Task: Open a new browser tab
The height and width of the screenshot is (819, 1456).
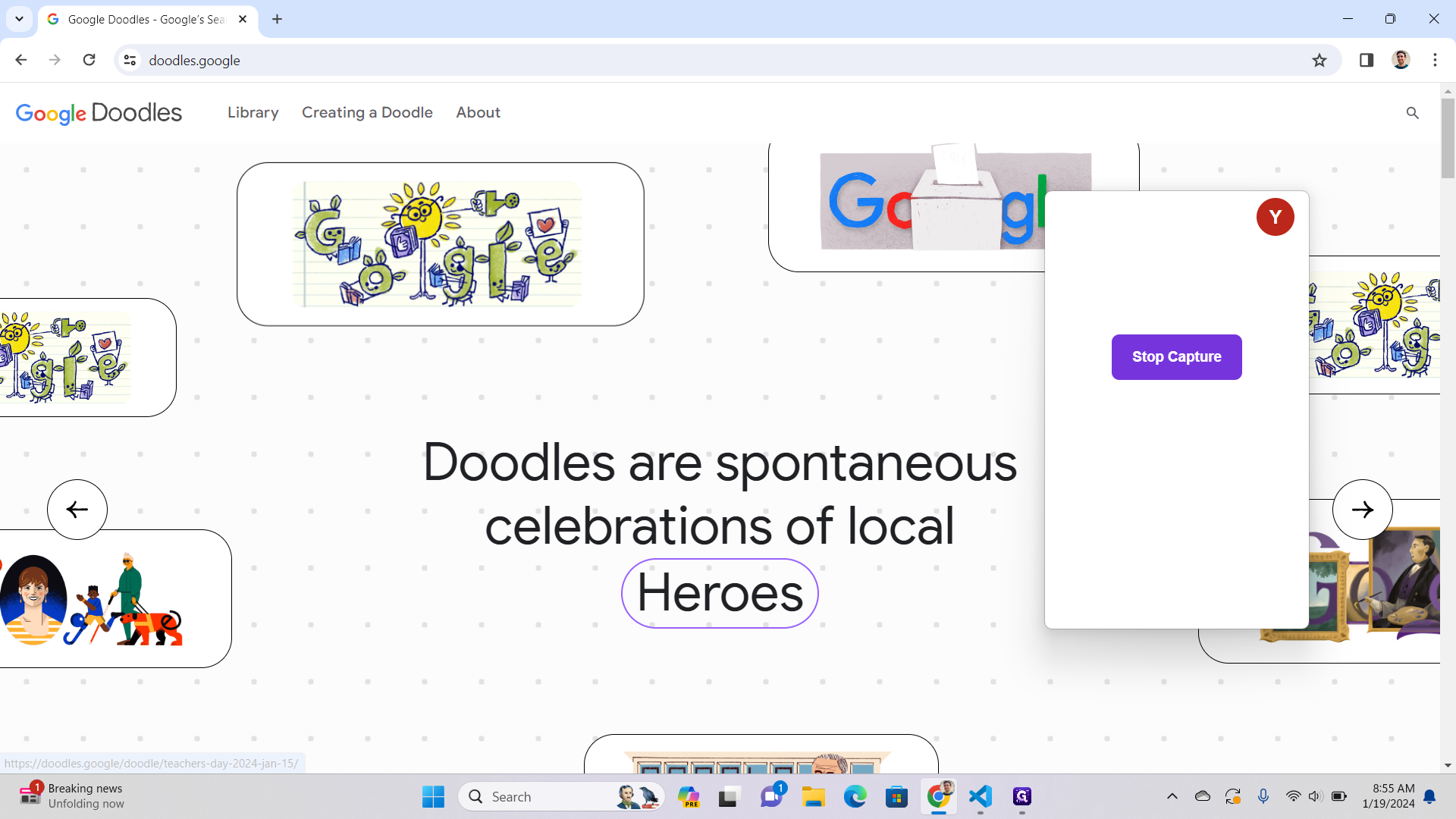Action: 277,19
